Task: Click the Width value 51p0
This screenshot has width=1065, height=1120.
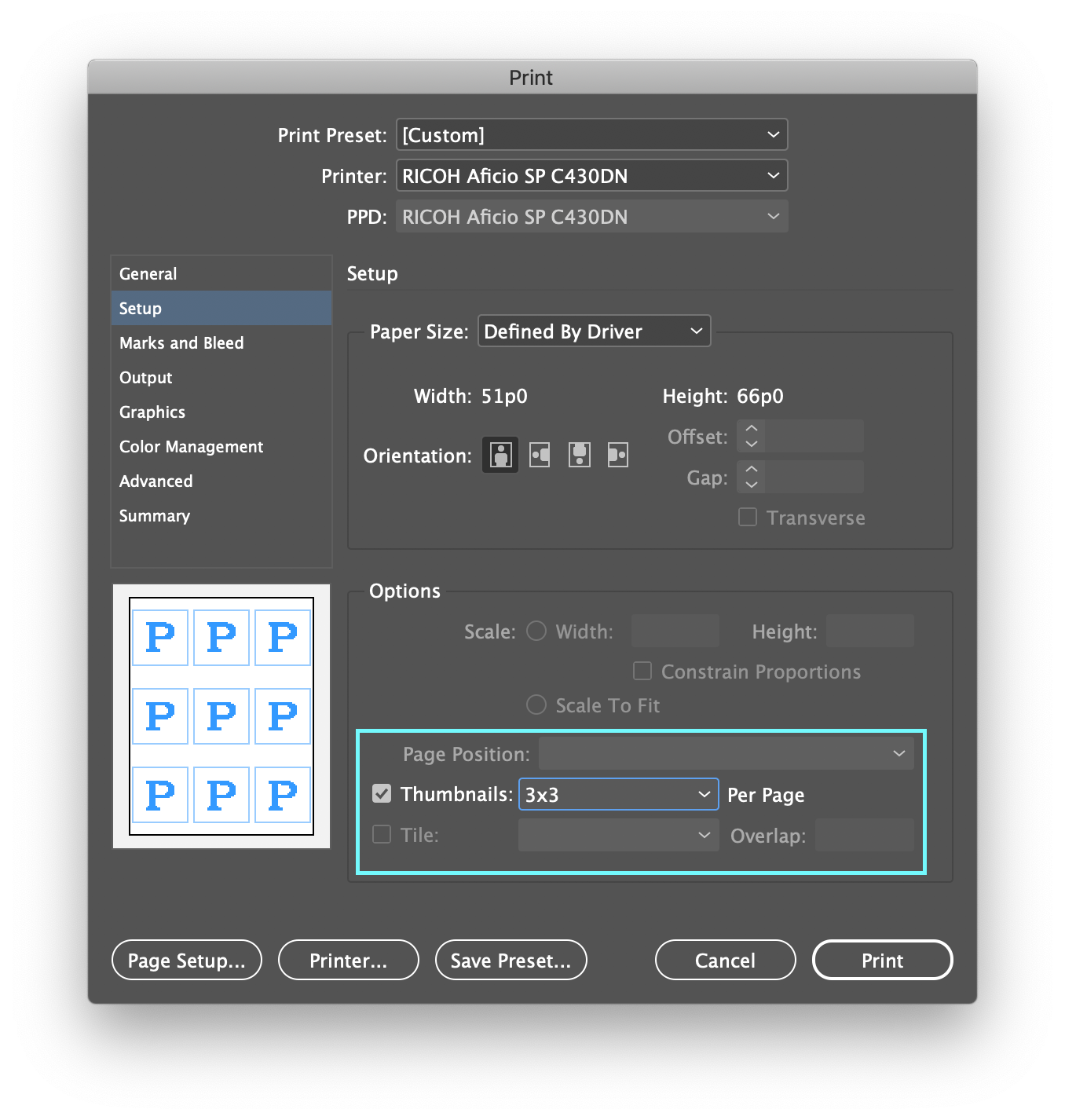Action: click(504, 396)
